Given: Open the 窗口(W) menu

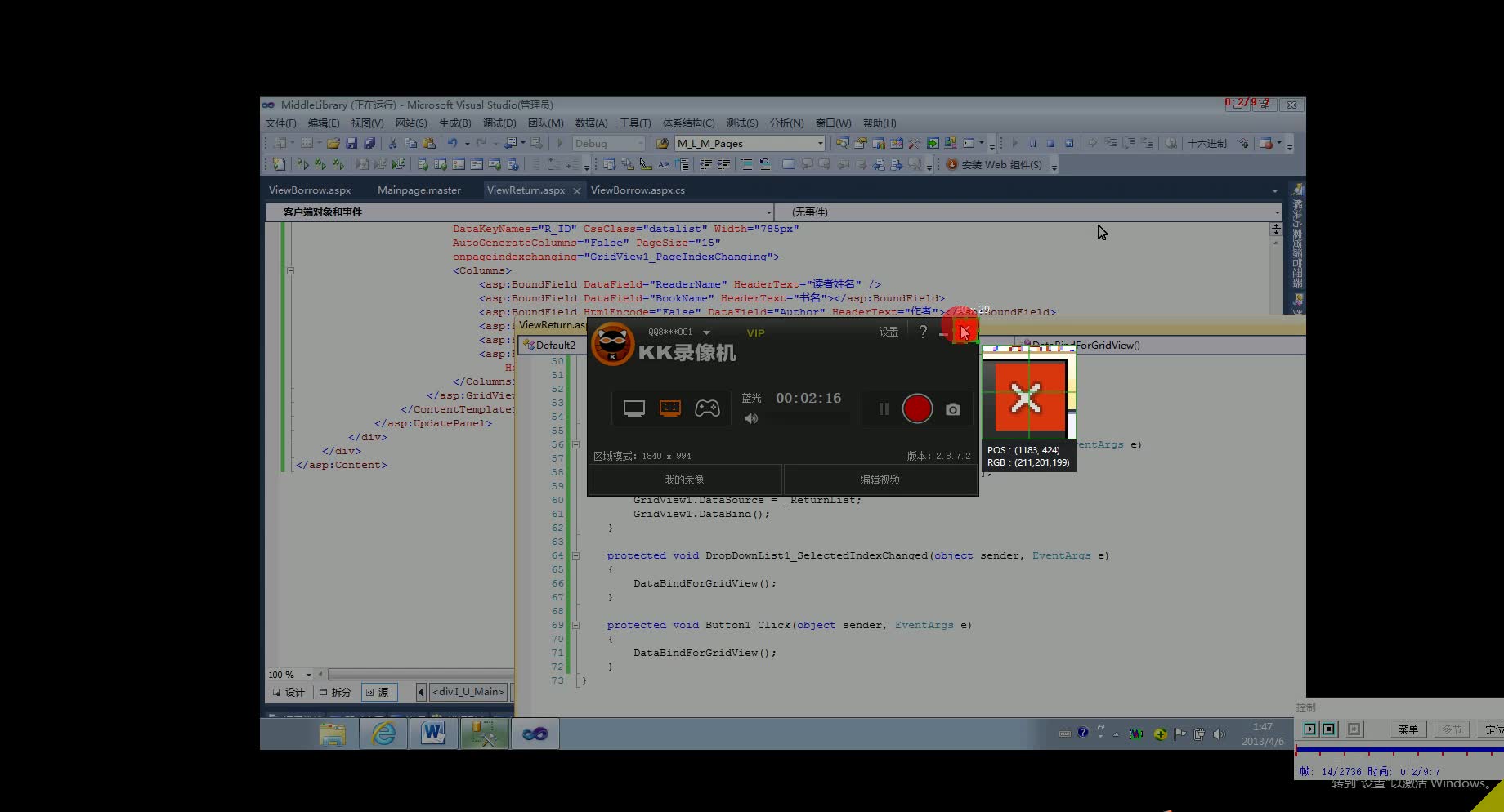Looking at the screenshot, I should click(833, 123).
